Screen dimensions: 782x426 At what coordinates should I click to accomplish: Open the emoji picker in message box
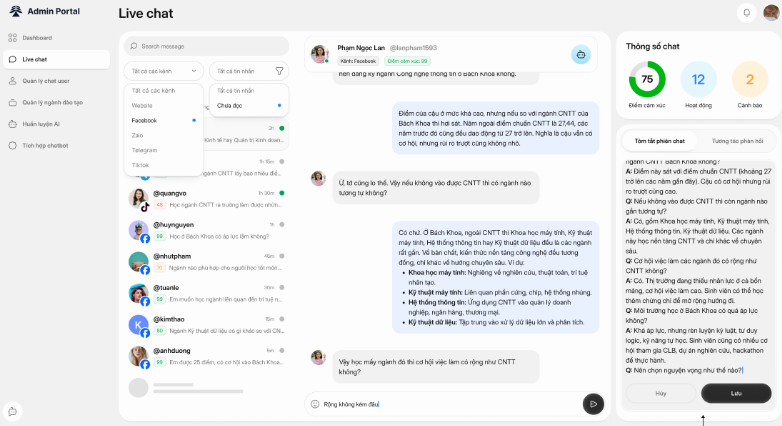[315, 404]
